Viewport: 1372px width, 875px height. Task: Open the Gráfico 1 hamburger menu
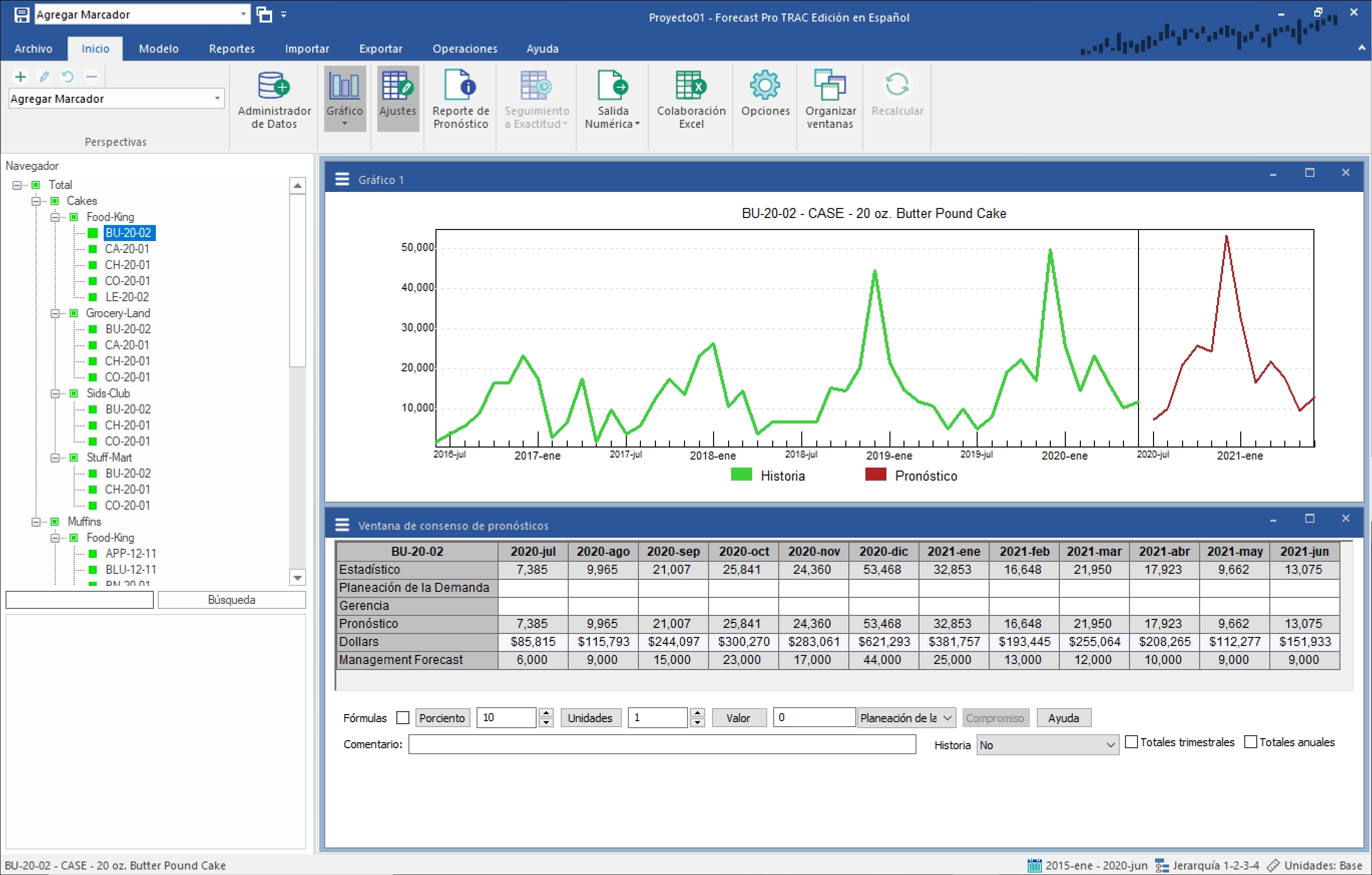342,179
